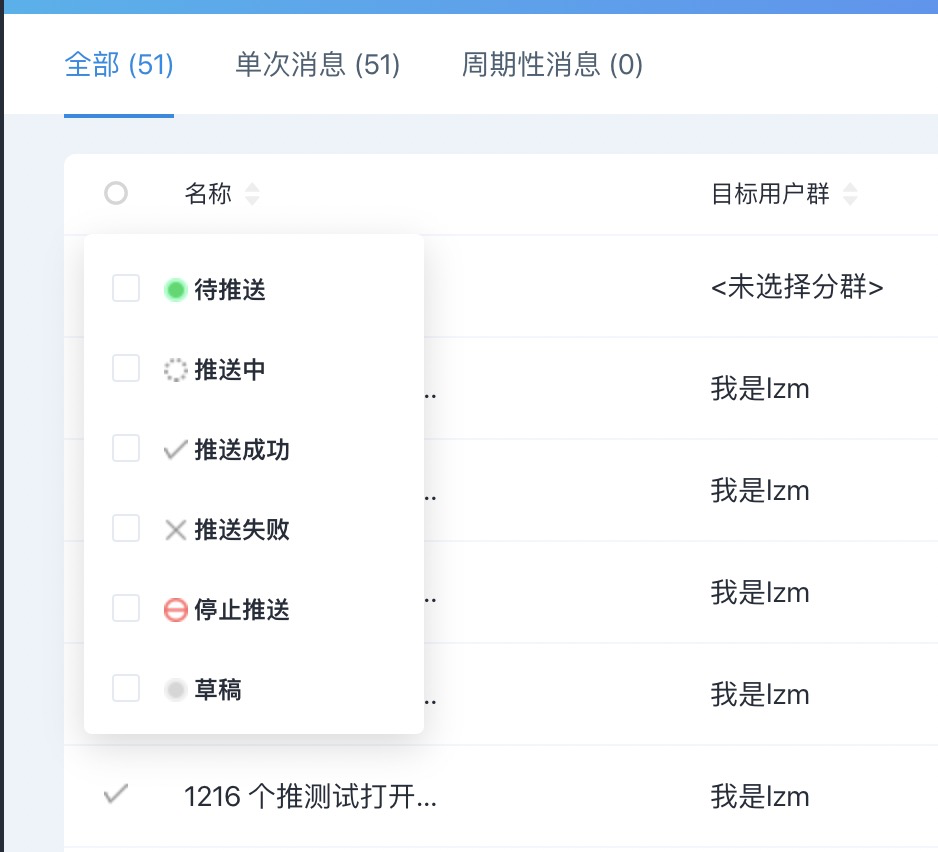Viewport: 938px width, 852px height.
Task: Click the dotted spinner icon for 推送中
Action: (175, 370)
